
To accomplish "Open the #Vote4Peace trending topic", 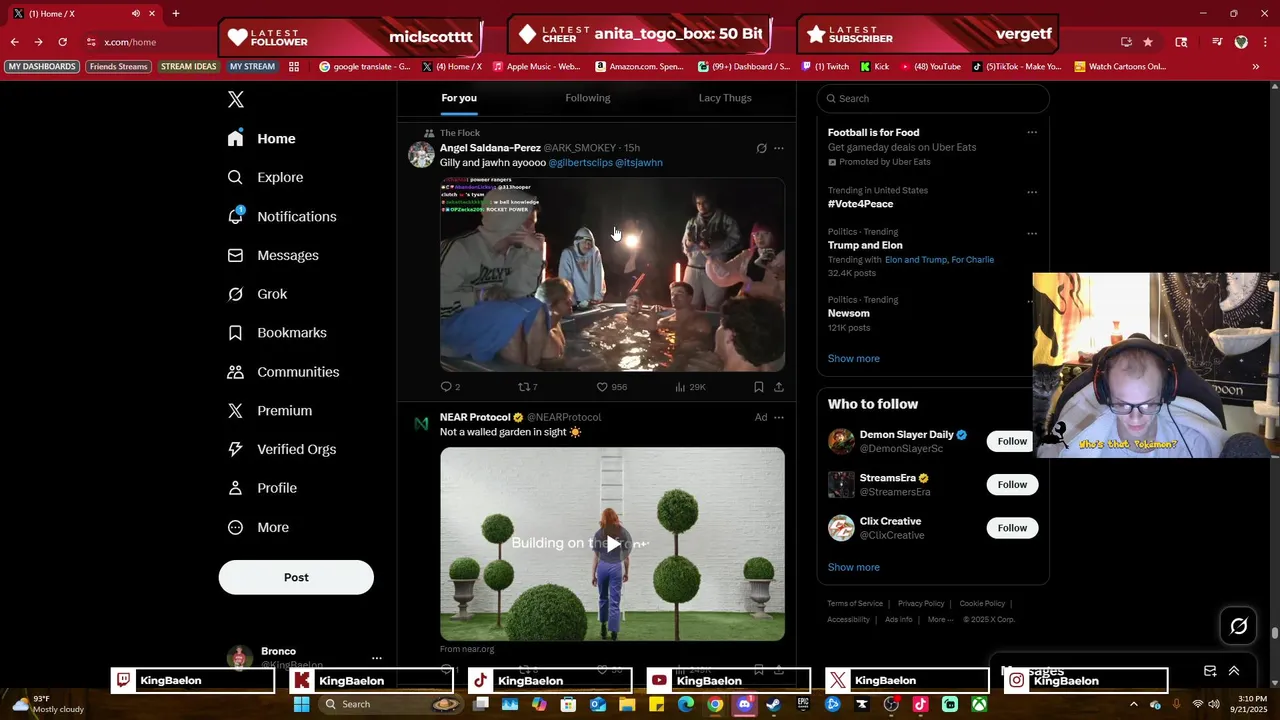I will click(x=861, y=204).
